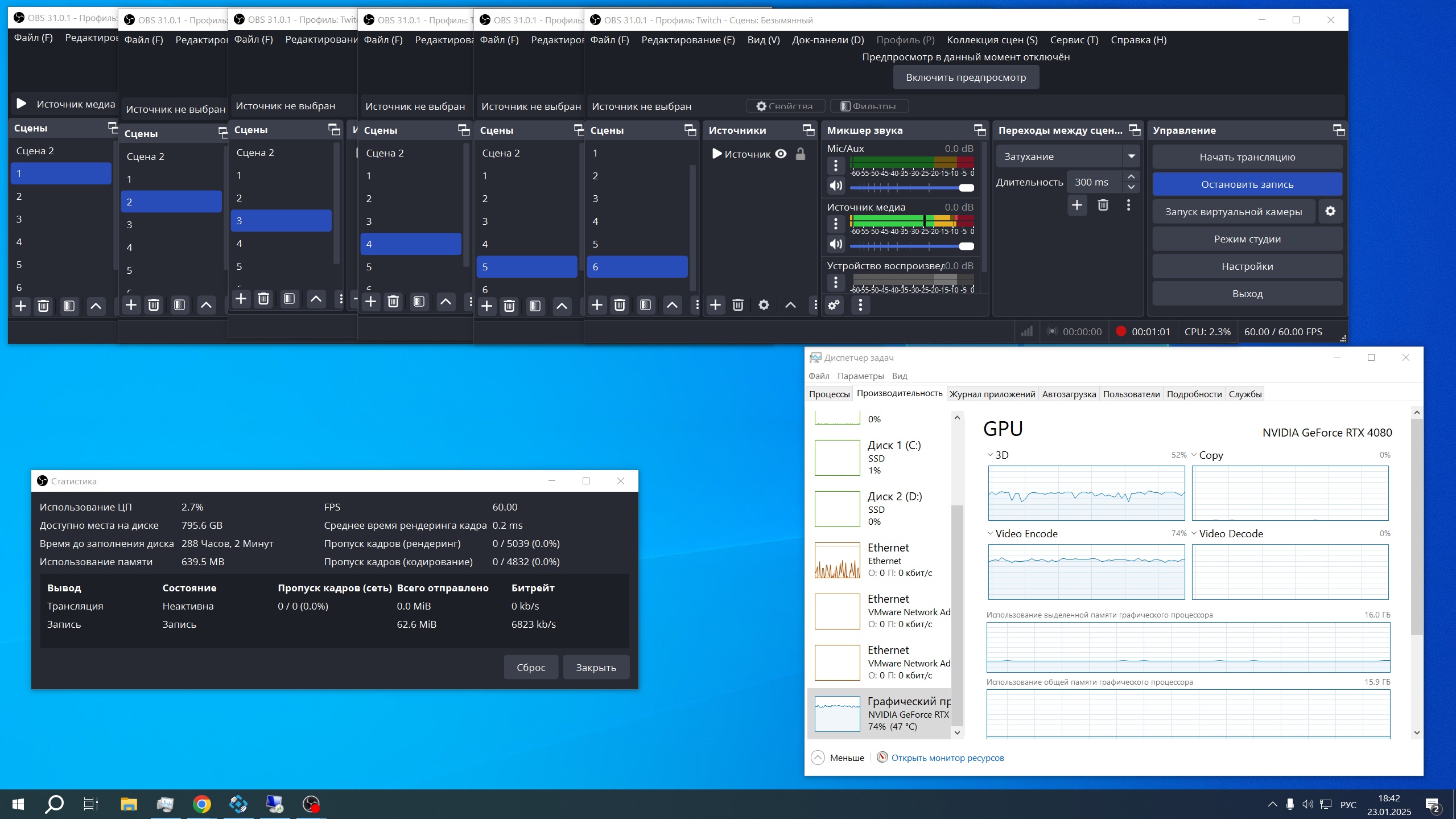
Task: Open virtual camera settings gear
Action: [1330, 211]
